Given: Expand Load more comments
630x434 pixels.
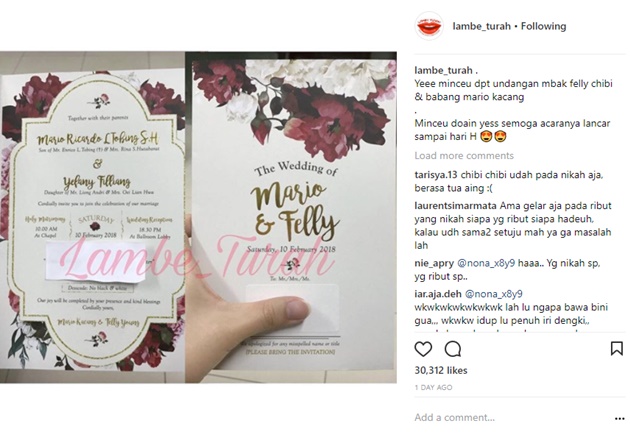Looking at the screenshot, I should coord(464,156).
